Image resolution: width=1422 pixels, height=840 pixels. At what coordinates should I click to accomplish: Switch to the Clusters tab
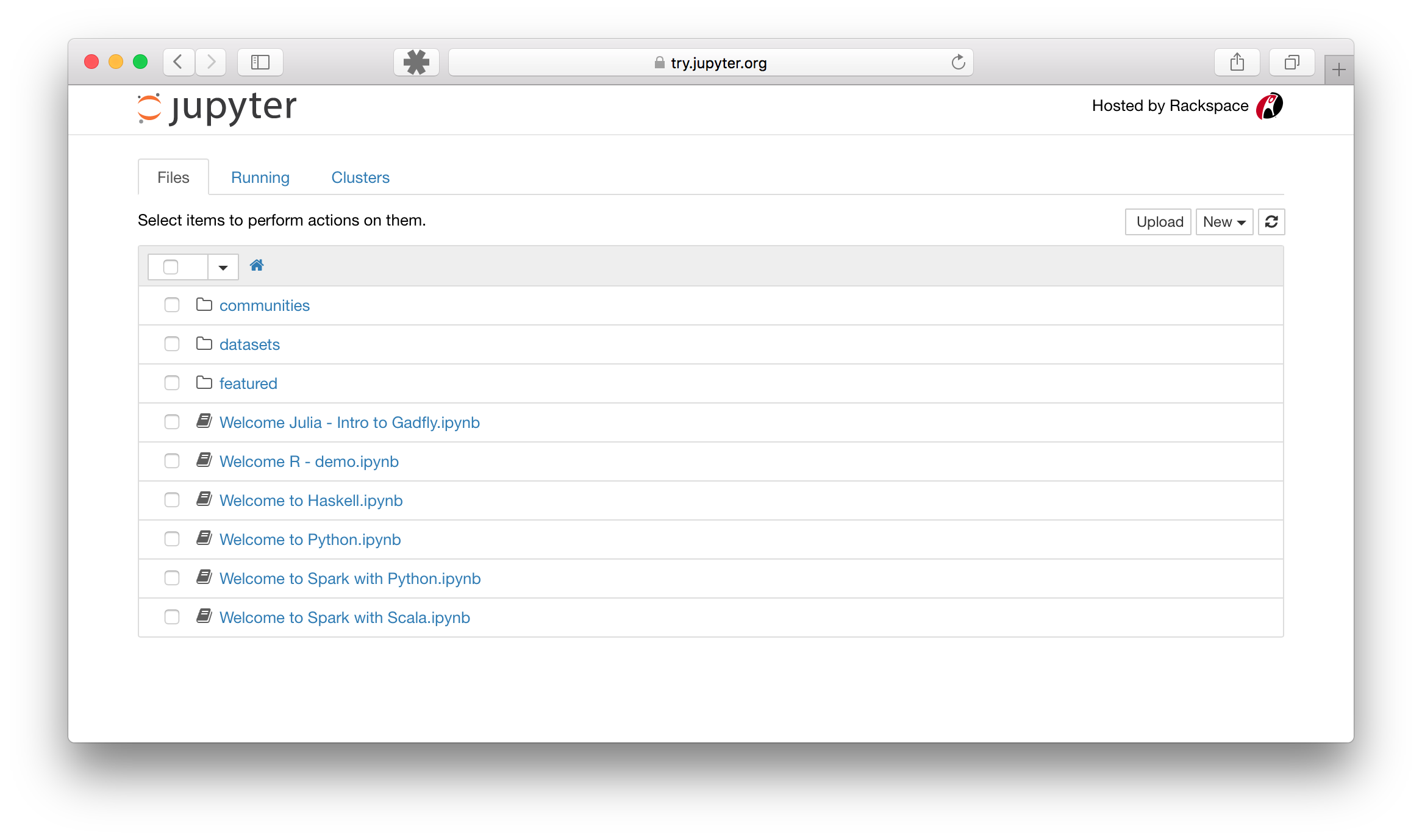[360, 177]
